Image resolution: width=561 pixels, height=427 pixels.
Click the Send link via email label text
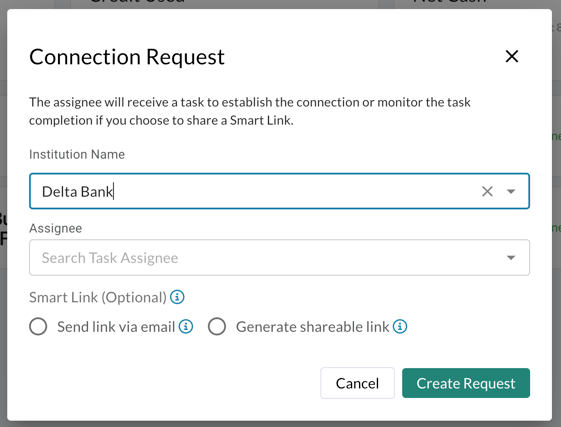pos(116,327)
